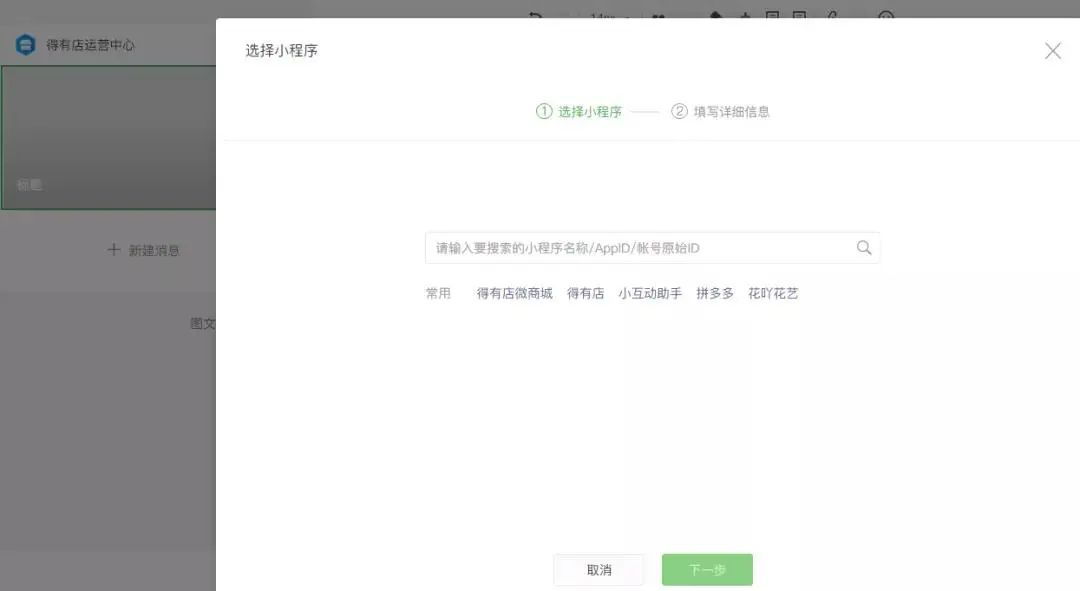Screen dimensions: 1080x591
Task: Click the first framed image icon
Action: 774,14
